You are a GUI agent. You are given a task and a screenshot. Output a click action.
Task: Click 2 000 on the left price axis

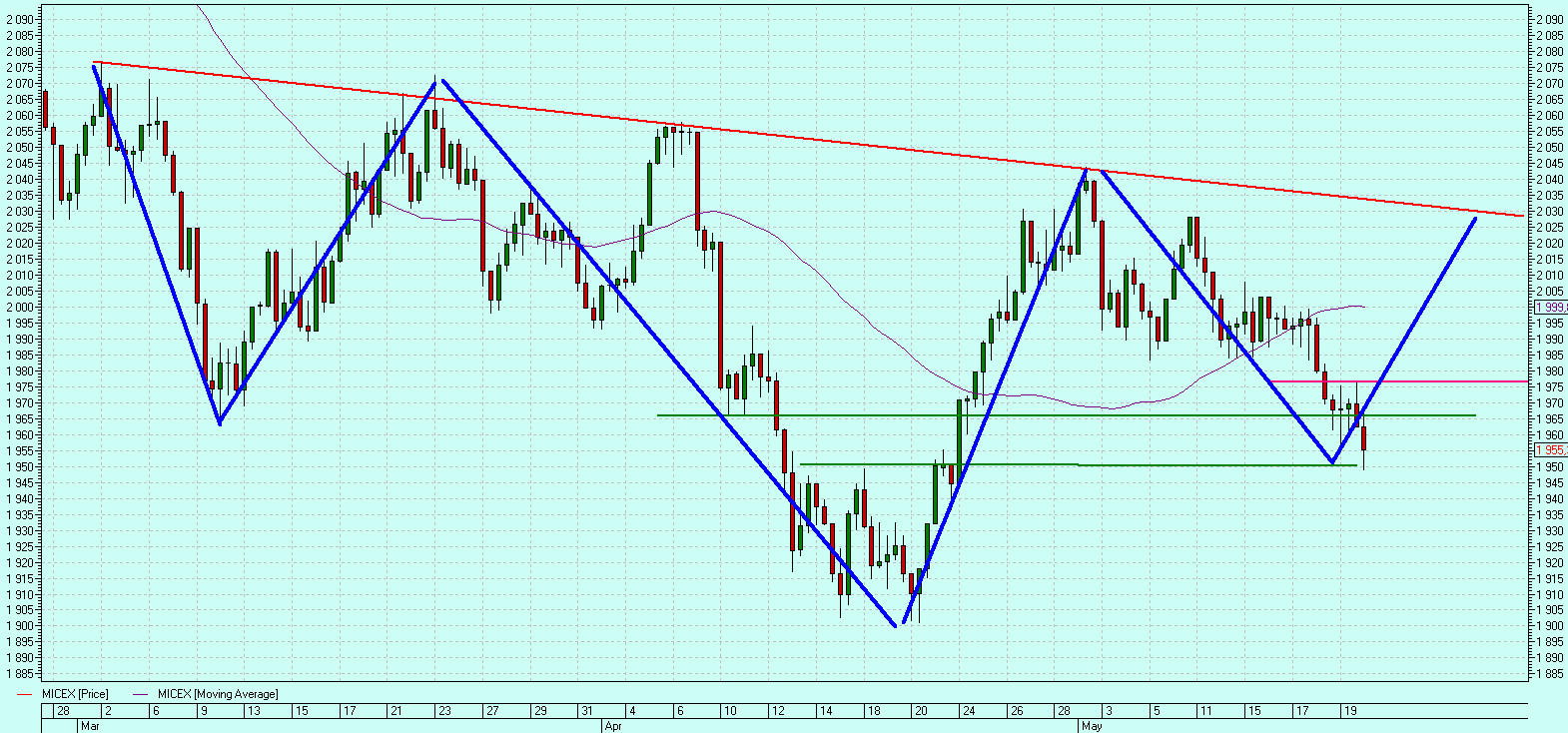19,307
